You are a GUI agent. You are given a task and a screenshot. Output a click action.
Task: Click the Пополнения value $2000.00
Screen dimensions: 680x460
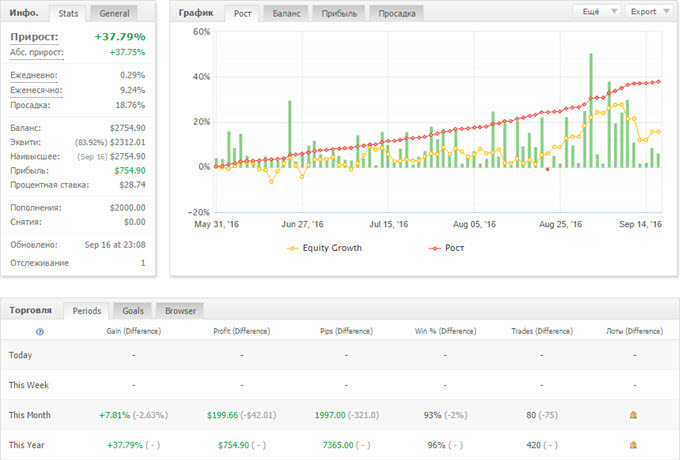point(128,208)
